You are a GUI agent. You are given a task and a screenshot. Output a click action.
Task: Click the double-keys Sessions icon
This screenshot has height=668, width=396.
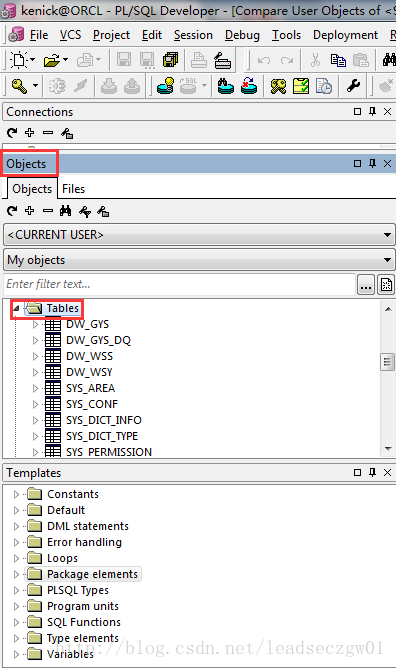click(x=278, y=86)
